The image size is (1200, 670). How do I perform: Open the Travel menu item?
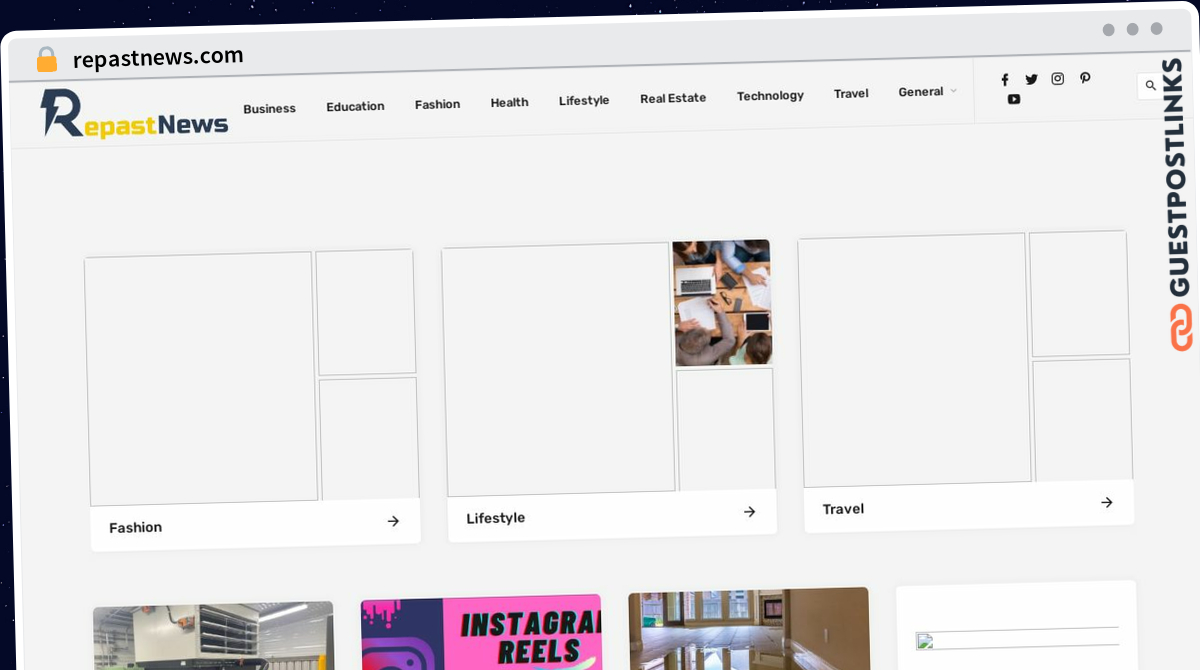coord(851,93)
